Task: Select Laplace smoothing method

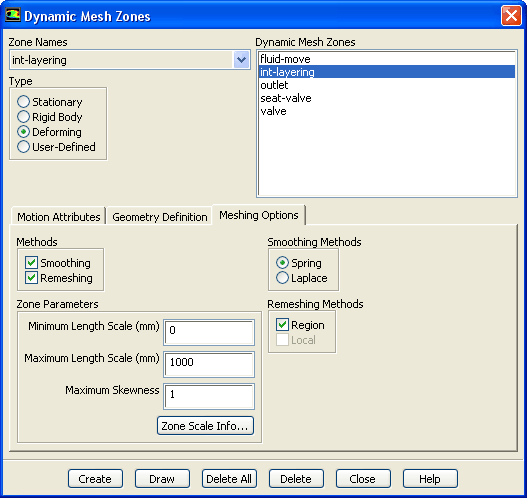Action: point(282,278)
